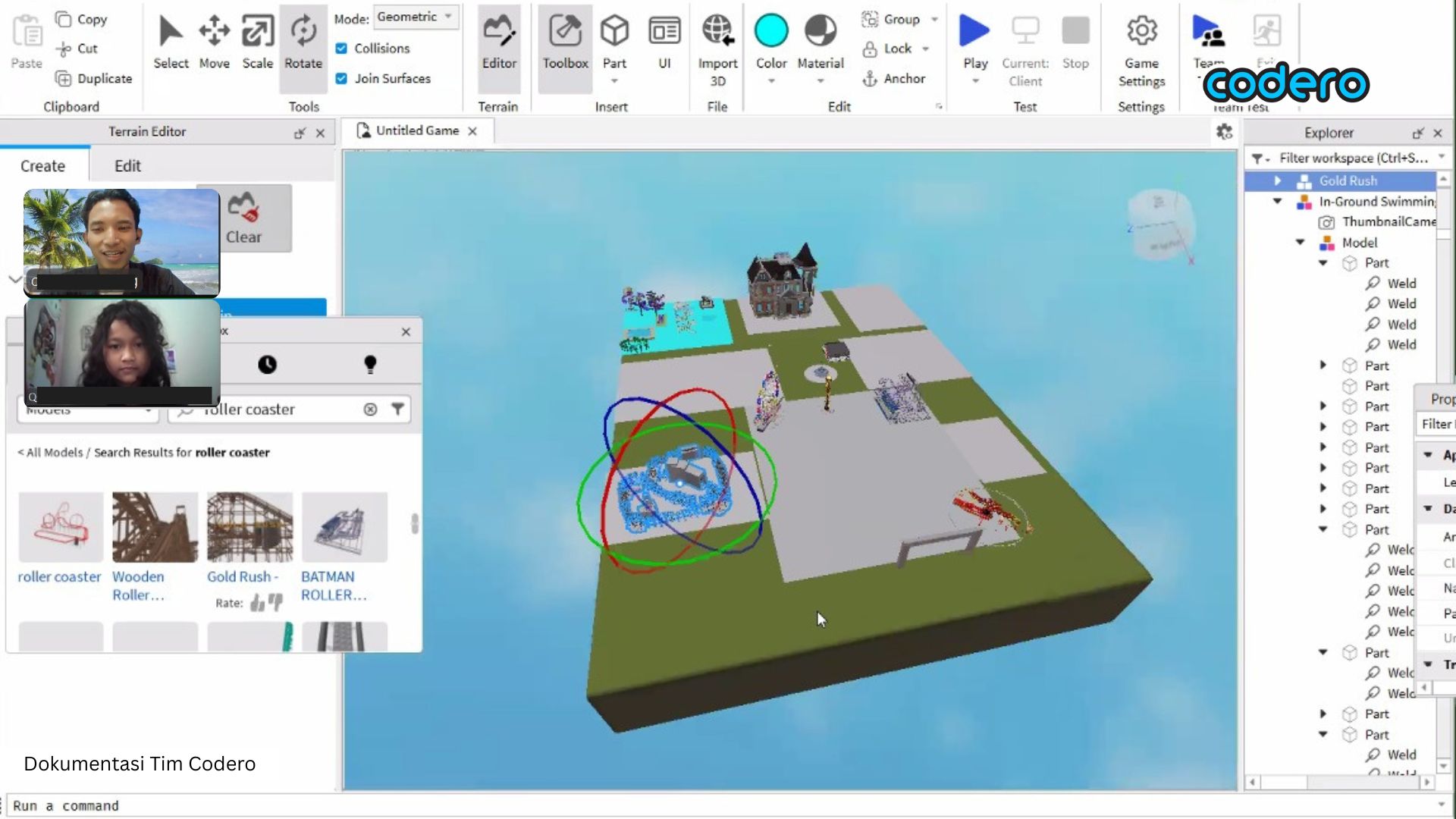This screenshot has height=819, width=1456.
Task: Click the view orientation cube gizmo
Action: coord(1161,224)
